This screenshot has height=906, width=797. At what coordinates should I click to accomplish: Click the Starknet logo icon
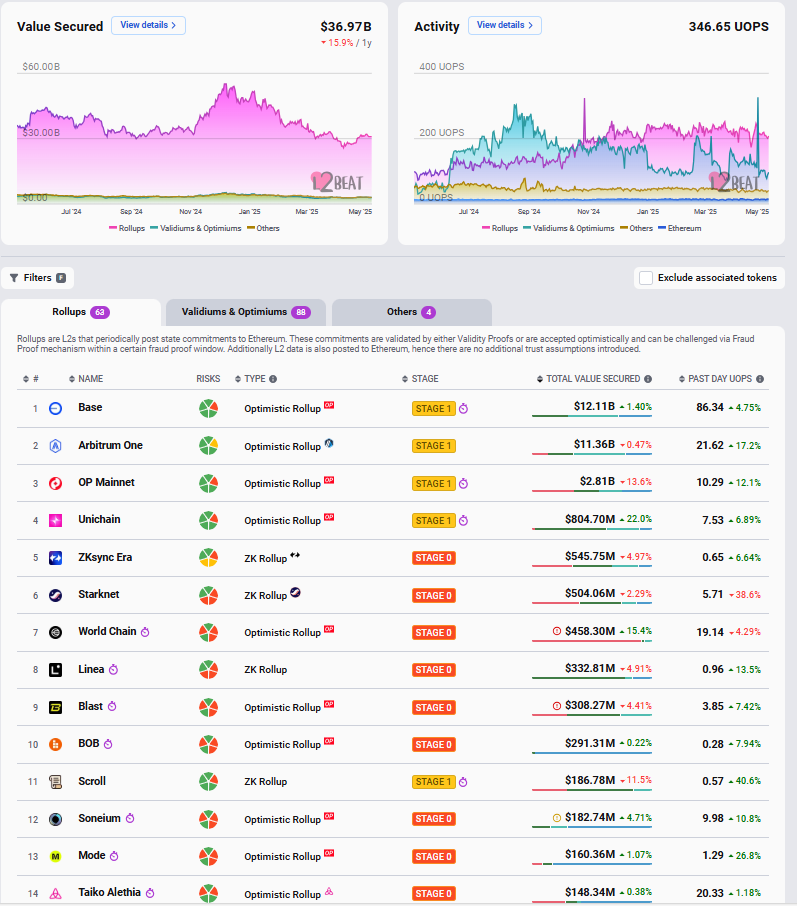click(x=56, y=595)
